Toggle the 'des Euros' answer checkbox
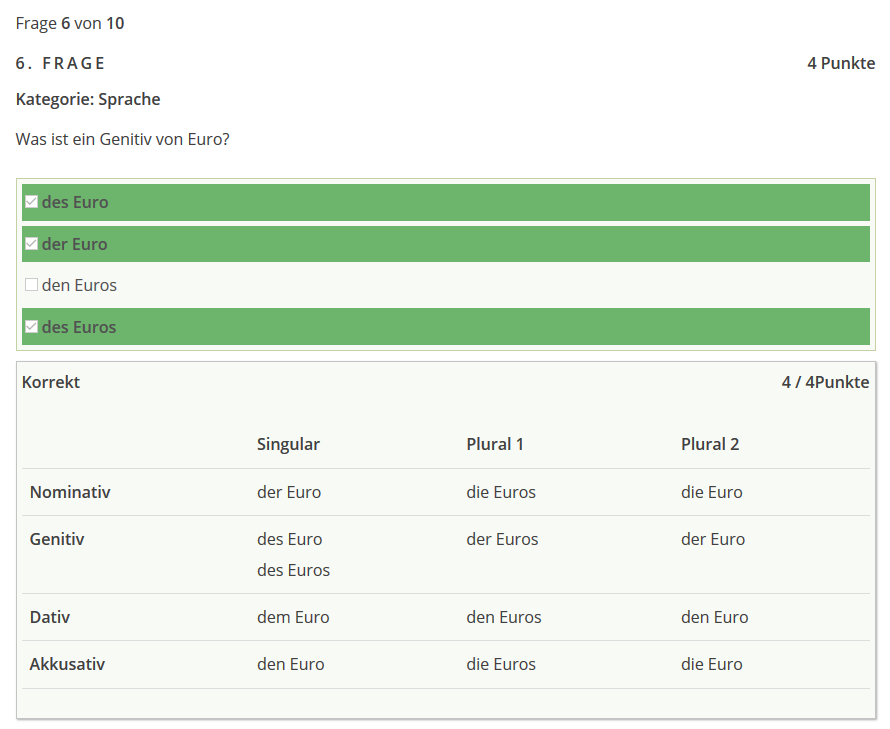This screenshot has height=729, width=890. [31, 327]
